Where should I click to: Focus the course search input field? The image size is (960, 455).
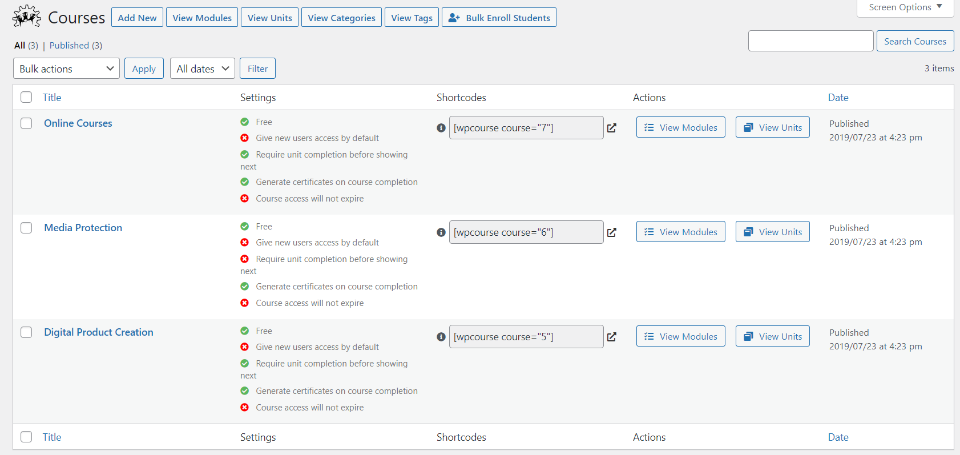point(810,41)
